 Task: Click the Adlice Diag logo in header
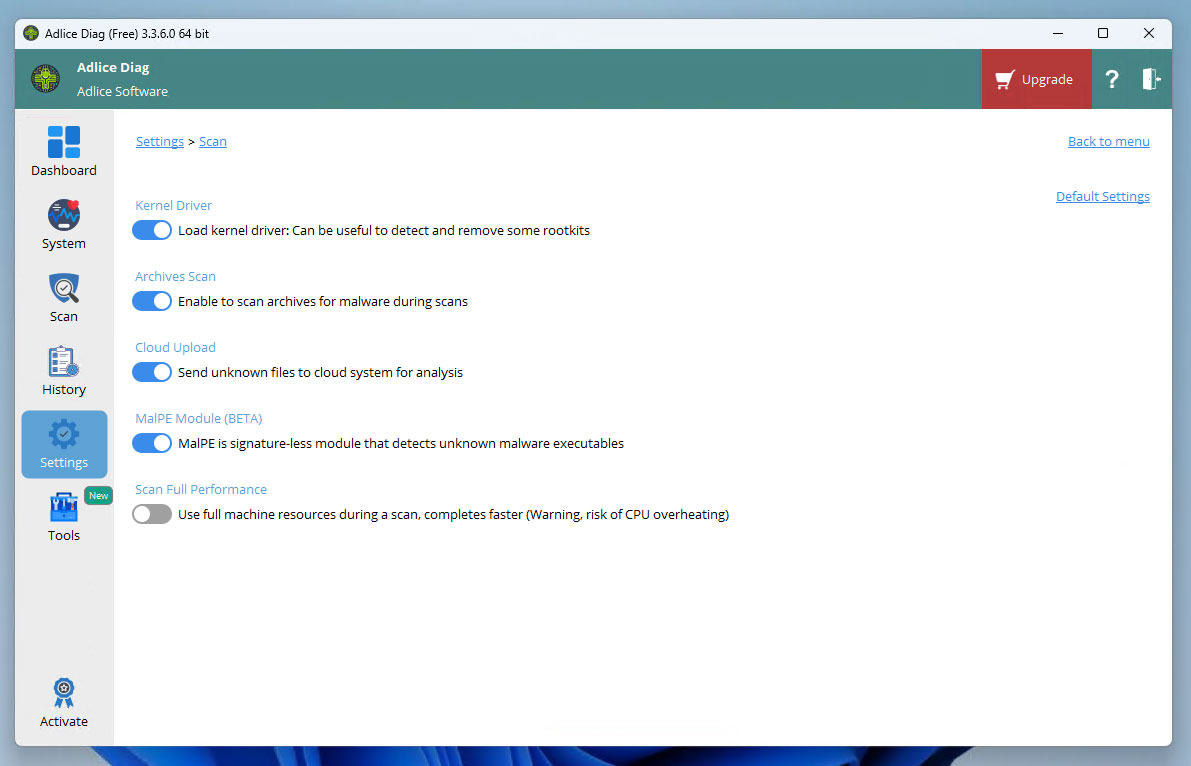click(45, 79)
